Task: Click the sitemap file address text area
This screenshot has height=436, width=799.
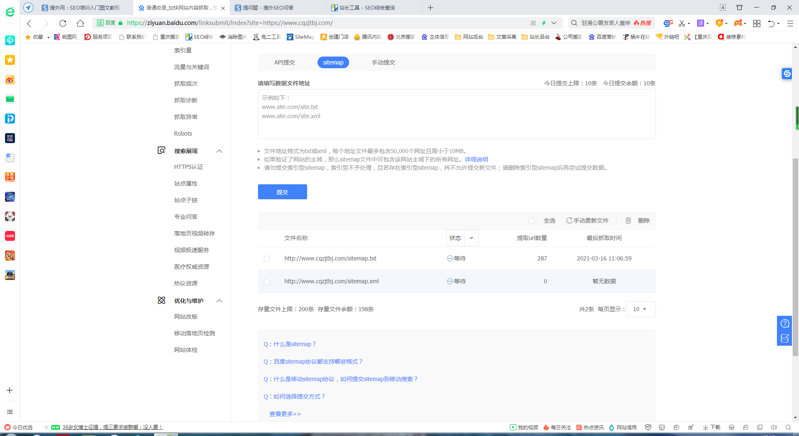Action: pos(456,115)
